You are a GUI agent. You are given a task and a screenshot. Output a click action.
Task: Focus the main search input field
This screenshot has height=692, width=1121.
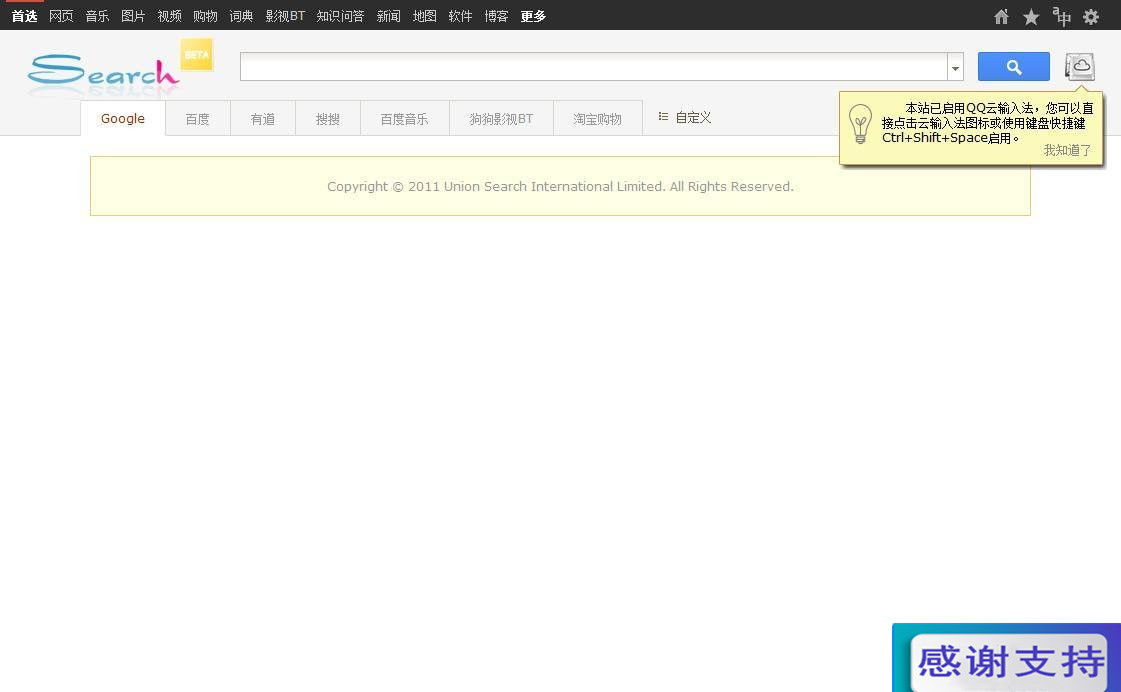(593, 66)
